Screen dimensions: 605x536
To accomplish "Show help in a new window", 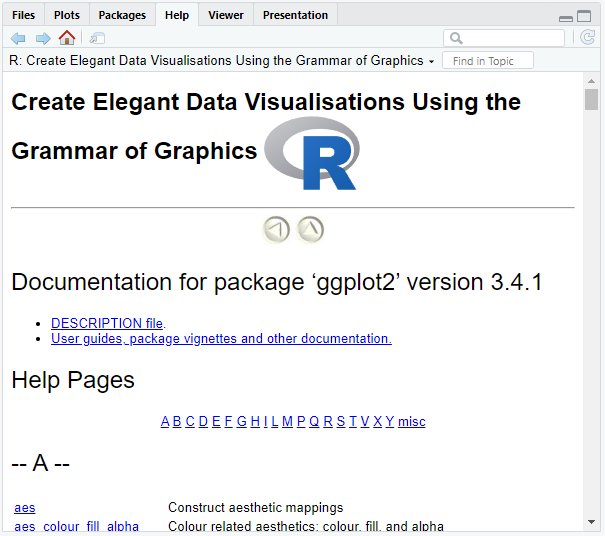I will 97,38.
